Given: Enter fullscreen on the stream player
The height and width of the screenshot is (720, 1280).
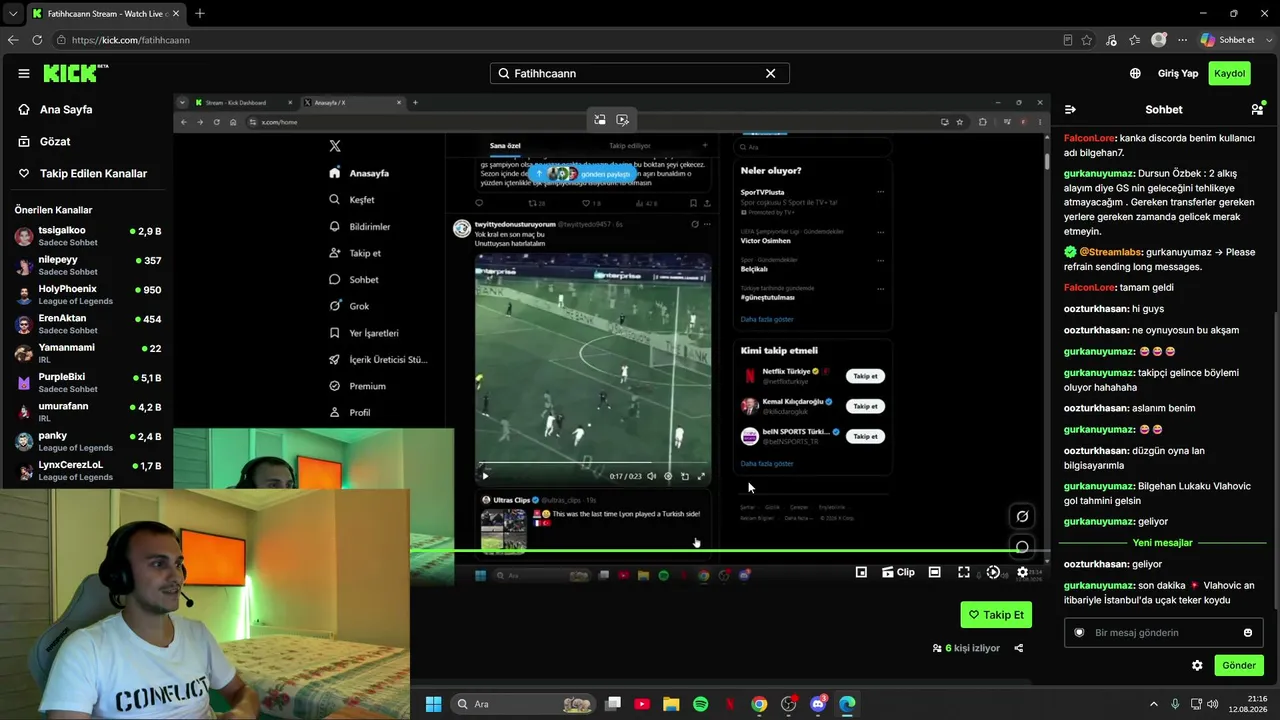Looking at the screenshot, I should pyautogui.click(x=964, y=572).
